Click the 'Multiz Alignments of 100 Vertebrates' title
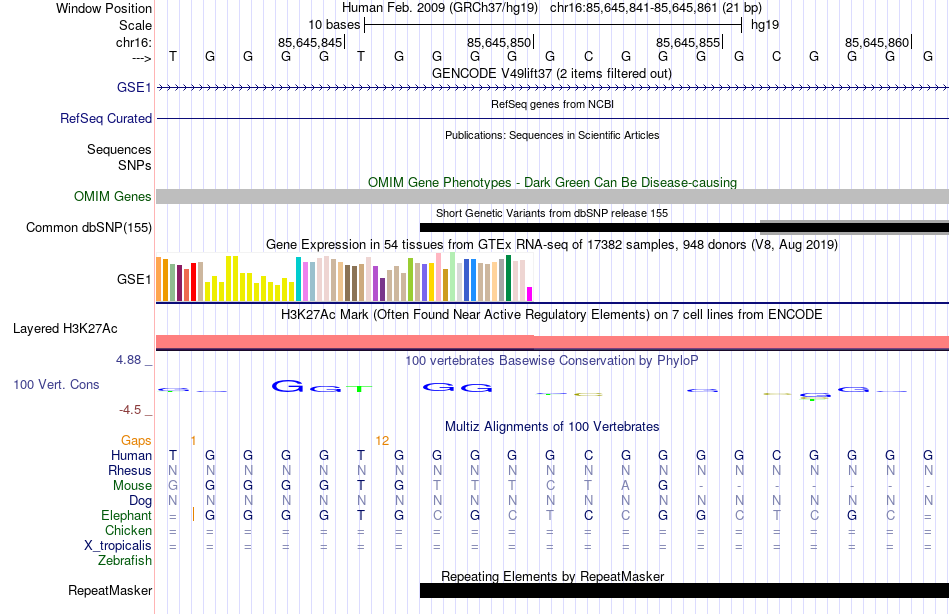The width and height of the screenshot is (950, 614). tap(552, 426)
